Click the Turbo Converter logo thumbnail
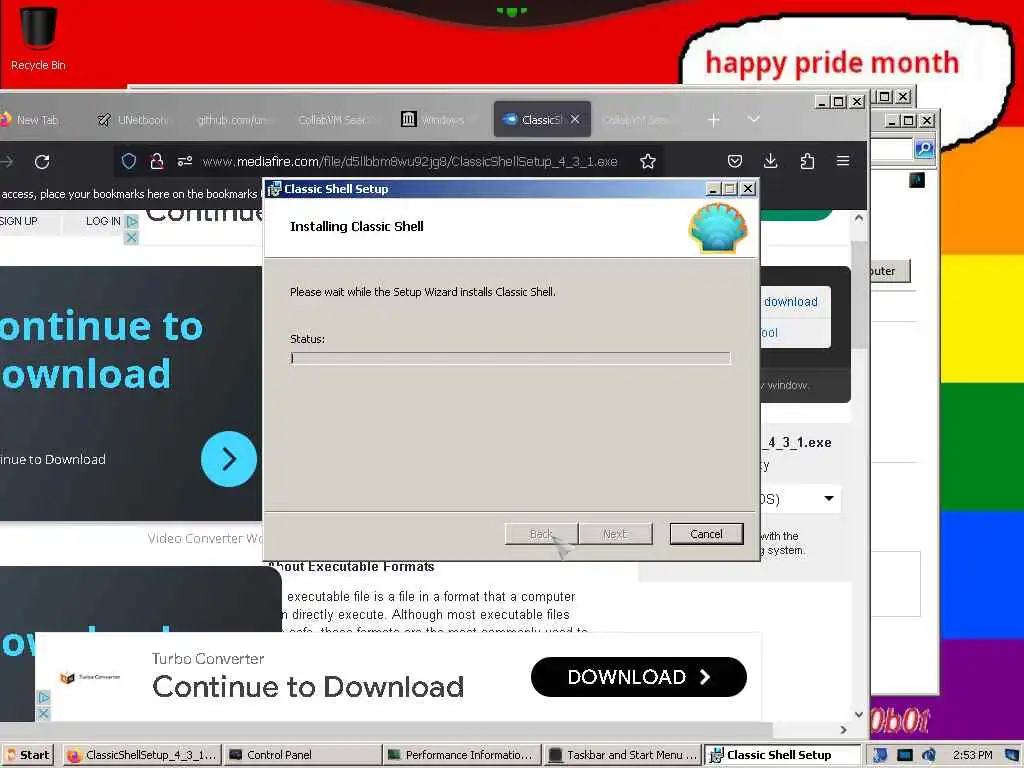Image resolution: width=1024 pixels, height=768 pixels. (x=89, y=677)
